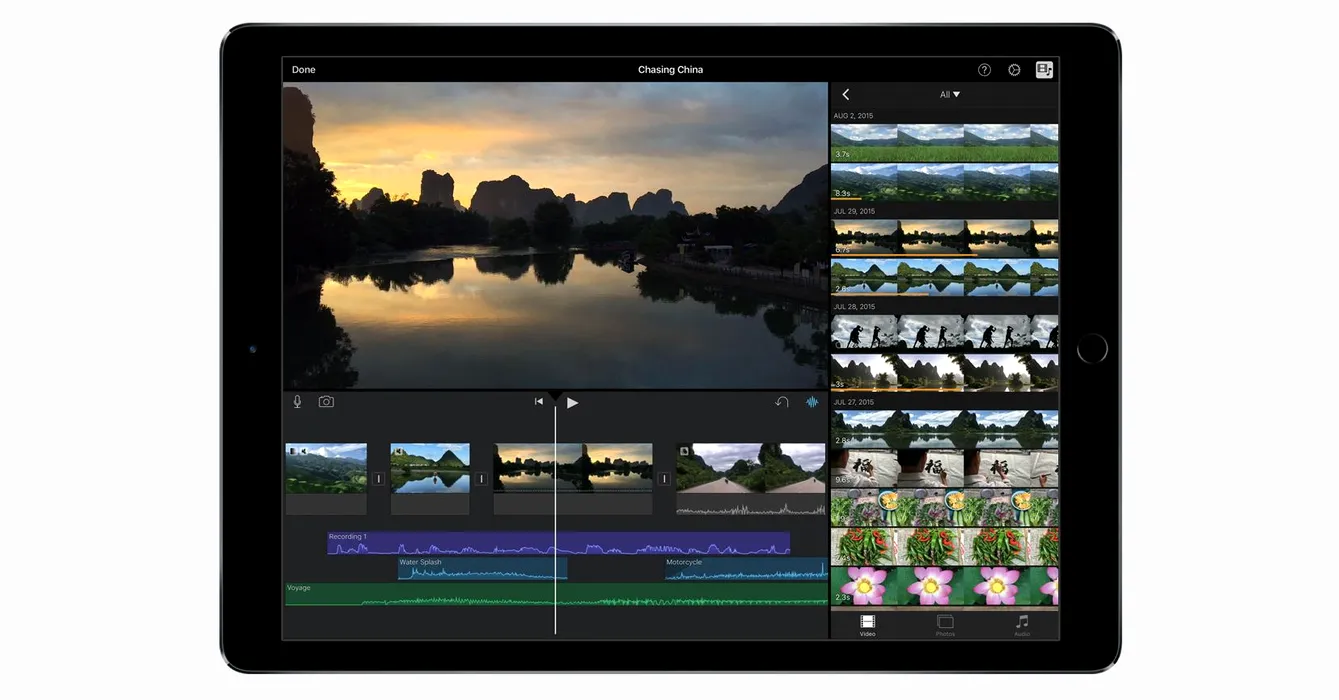Viewport: 1339px width, 700px height.
Task: Select the red chili peppers clip
Action: (944, 547)
